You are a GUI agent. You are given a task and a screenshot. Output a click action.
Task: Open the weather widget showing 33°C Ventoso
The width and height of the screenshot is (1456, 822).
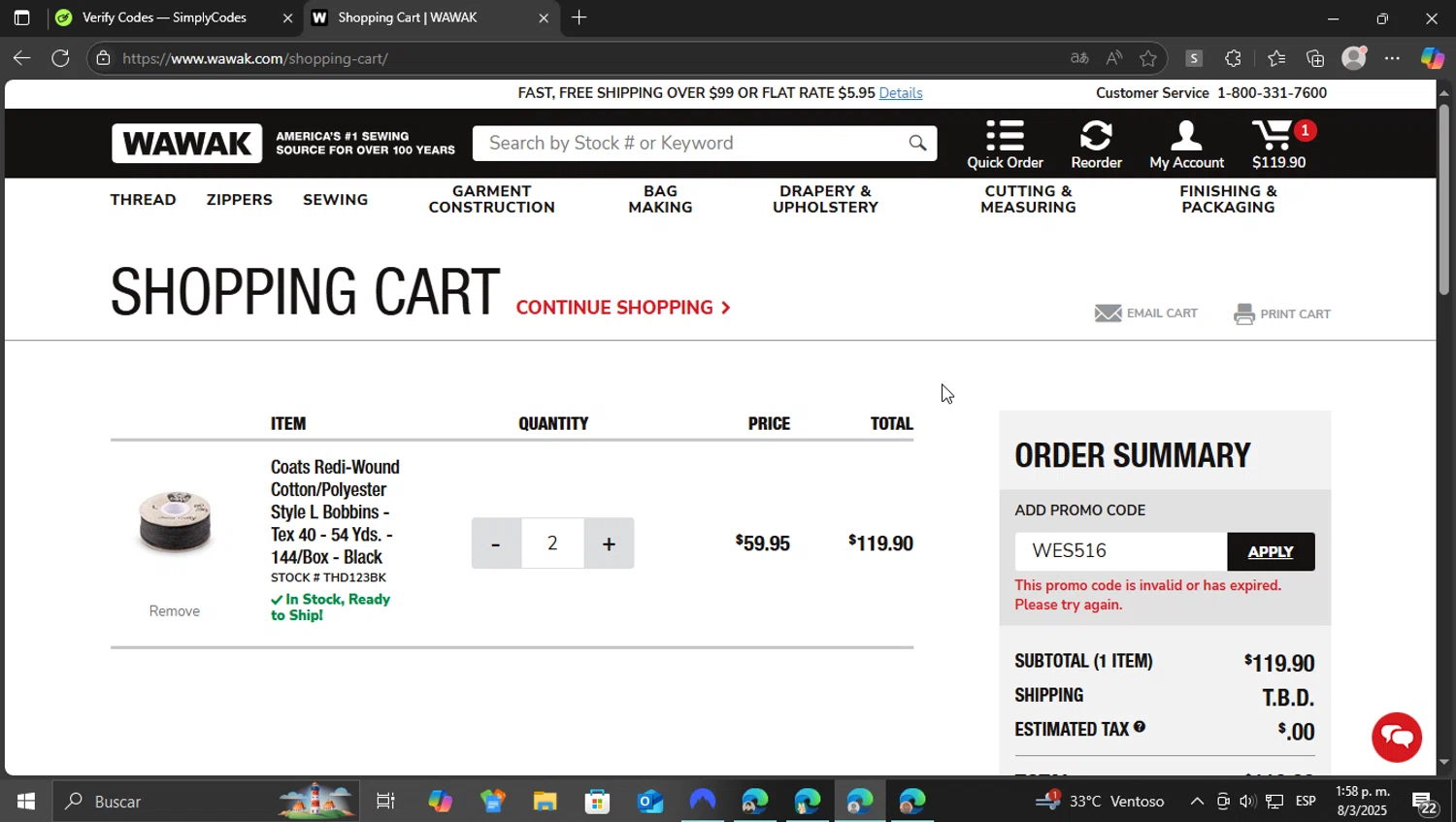pos(1100,802)
